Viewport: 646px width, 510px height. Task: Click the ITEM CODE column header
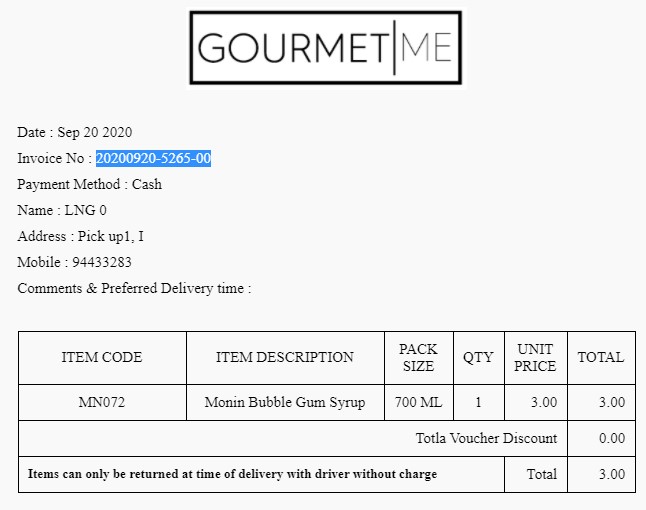tap(102, 357)
